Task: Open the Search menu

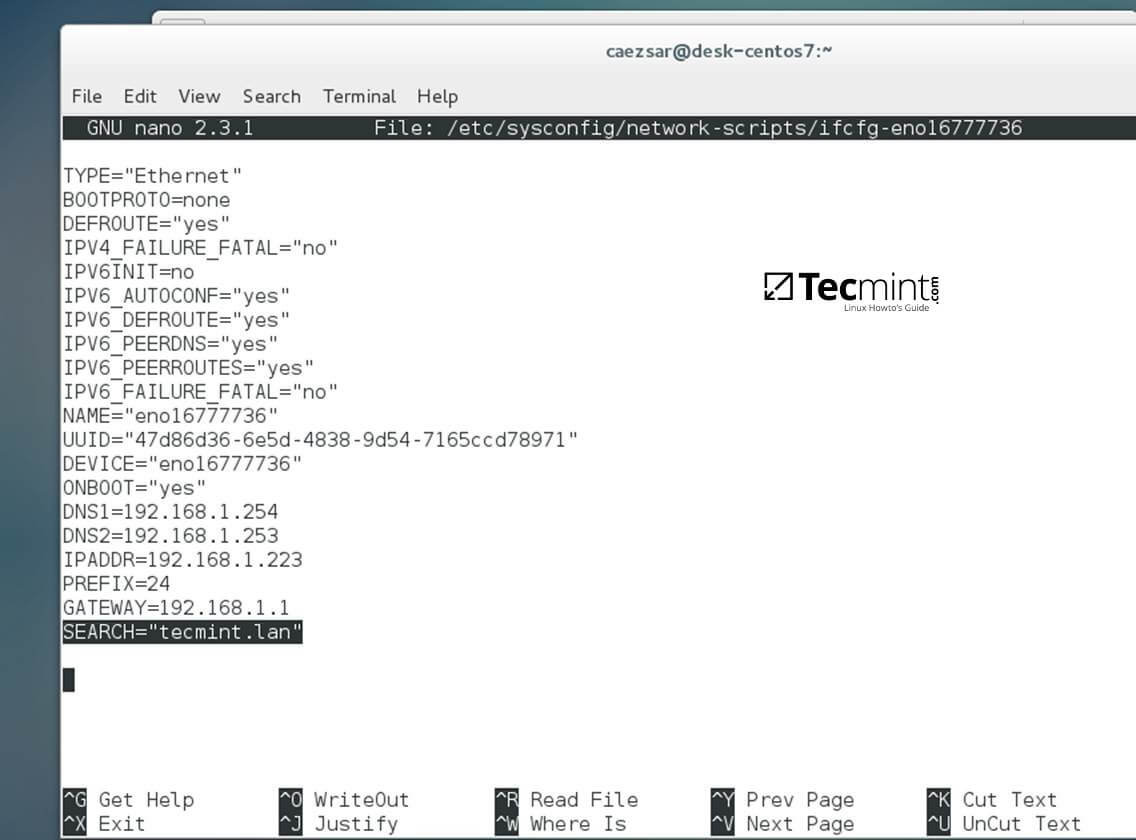Action: point(271,96)
